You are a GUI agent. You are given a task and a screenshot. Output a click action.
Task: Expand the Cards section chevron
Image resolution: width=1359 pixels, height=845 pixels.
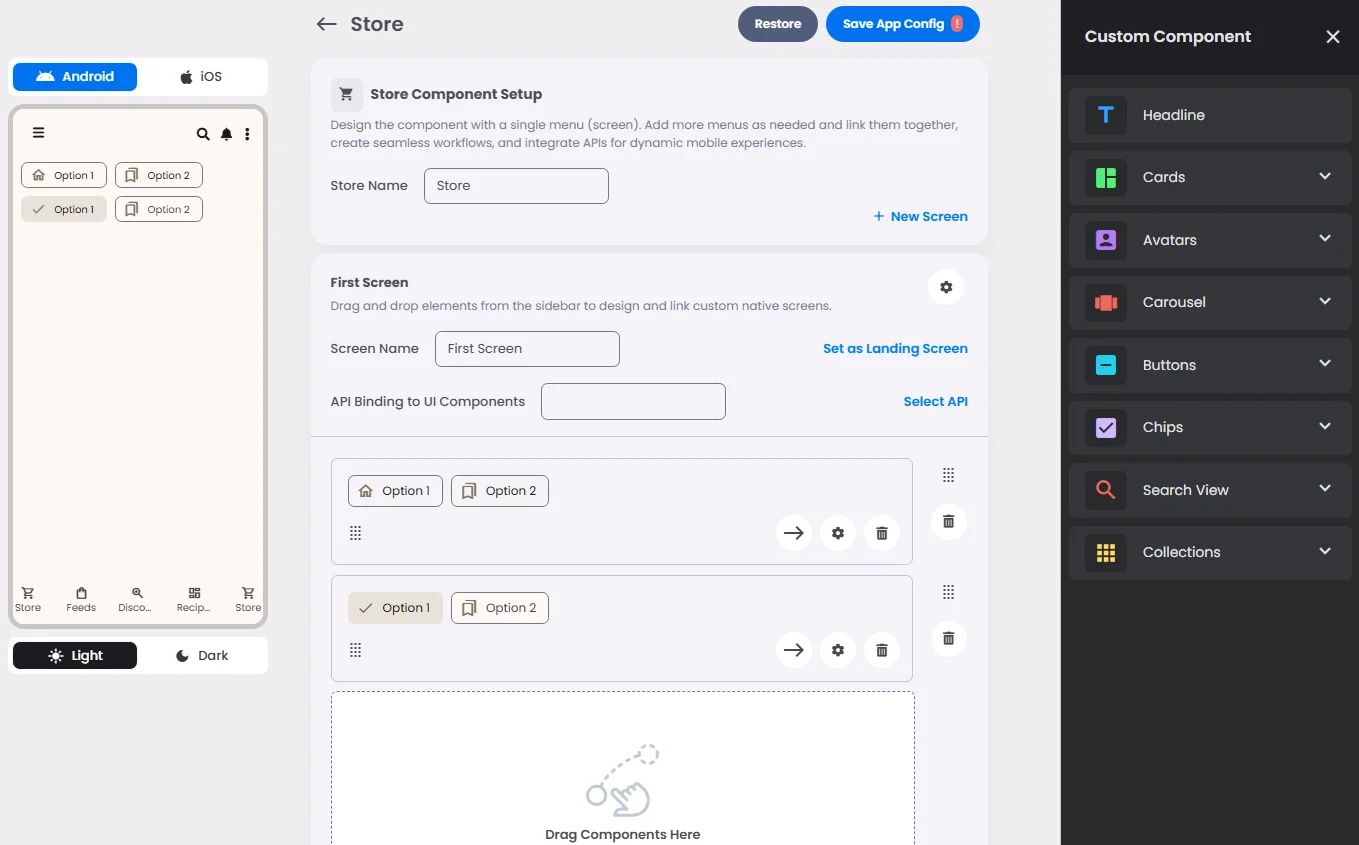tap(1325, 177)
